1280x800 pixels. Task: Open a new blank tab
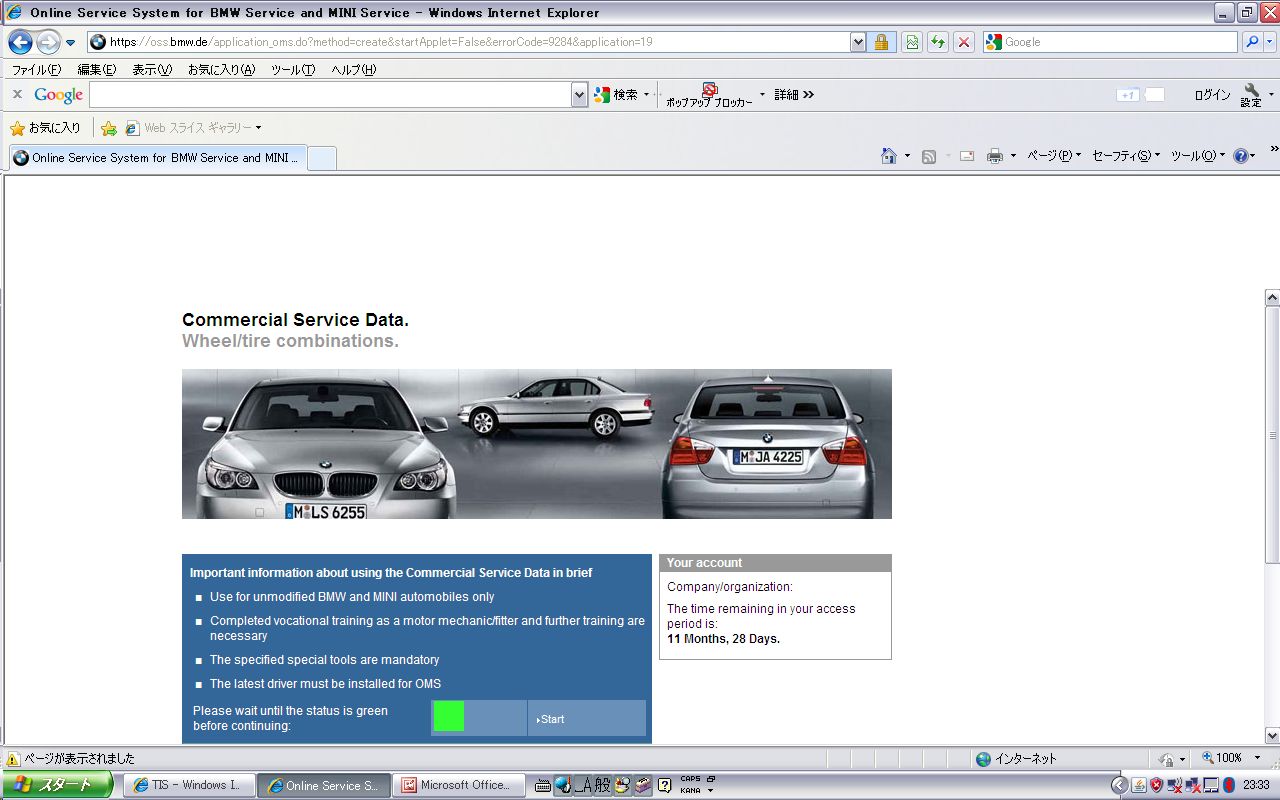click(321, 158)
